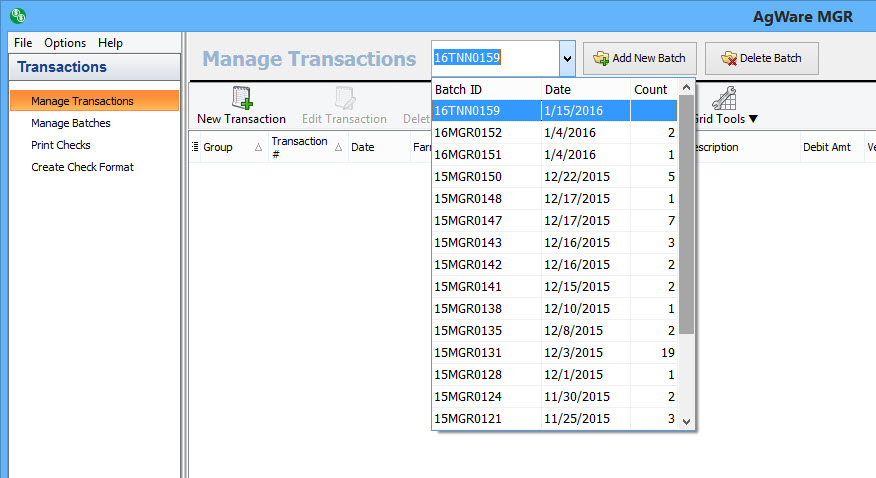Image resolution: width=876 pixels, height=478 pixels.
Task: Open the File menu
Action: [23, 43]
